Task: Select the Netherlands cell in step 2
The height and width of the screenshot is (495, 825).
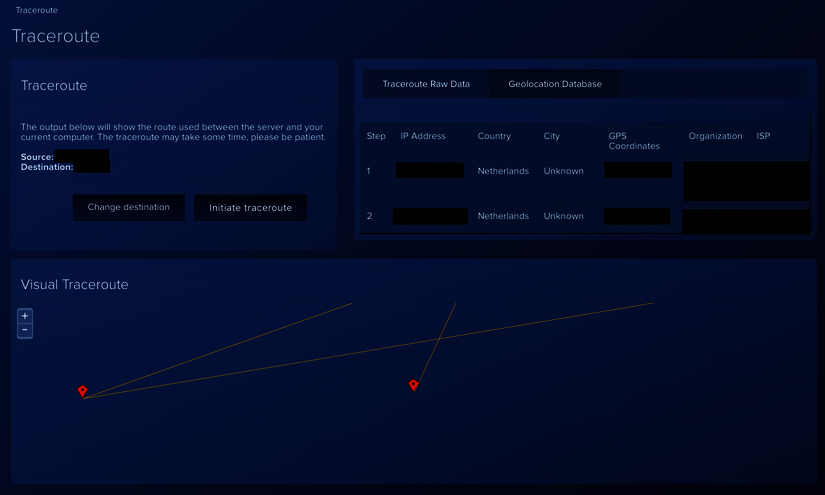Action: 503,216
